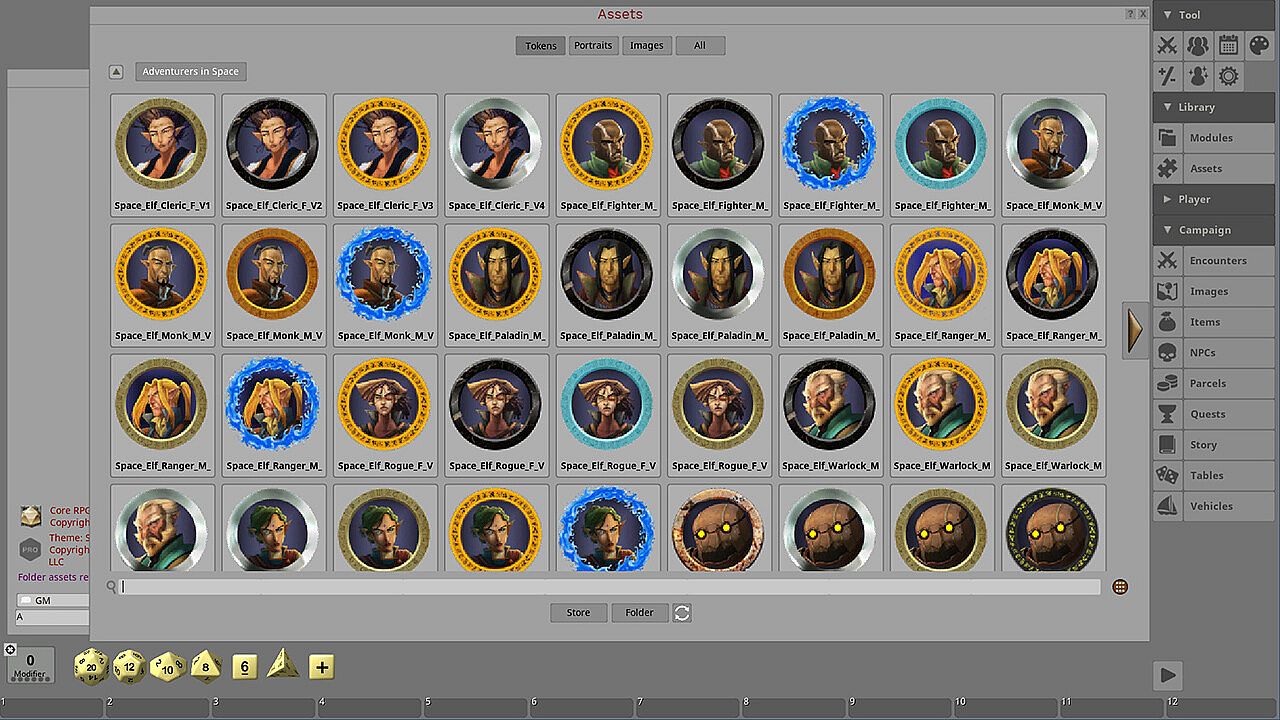Open the Colors palette tool icon
Viewport: 1280px width, 720px height.
pos(1260,45)
